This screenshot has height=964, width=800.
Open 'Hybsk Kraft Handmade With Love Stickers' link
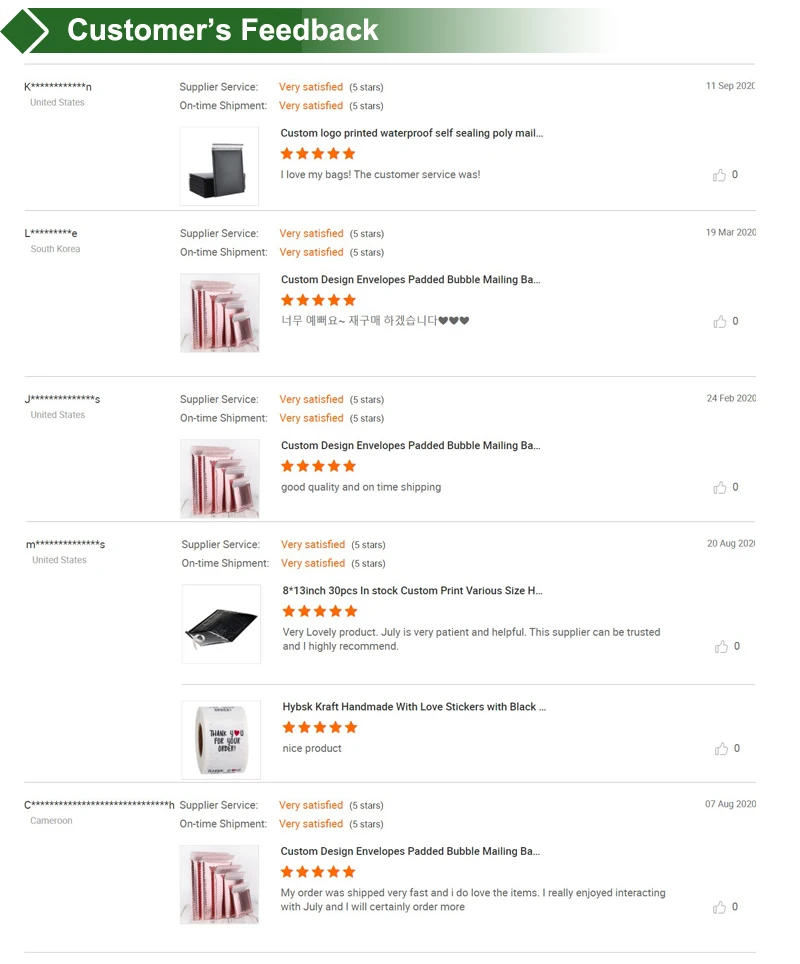(414, 707)
